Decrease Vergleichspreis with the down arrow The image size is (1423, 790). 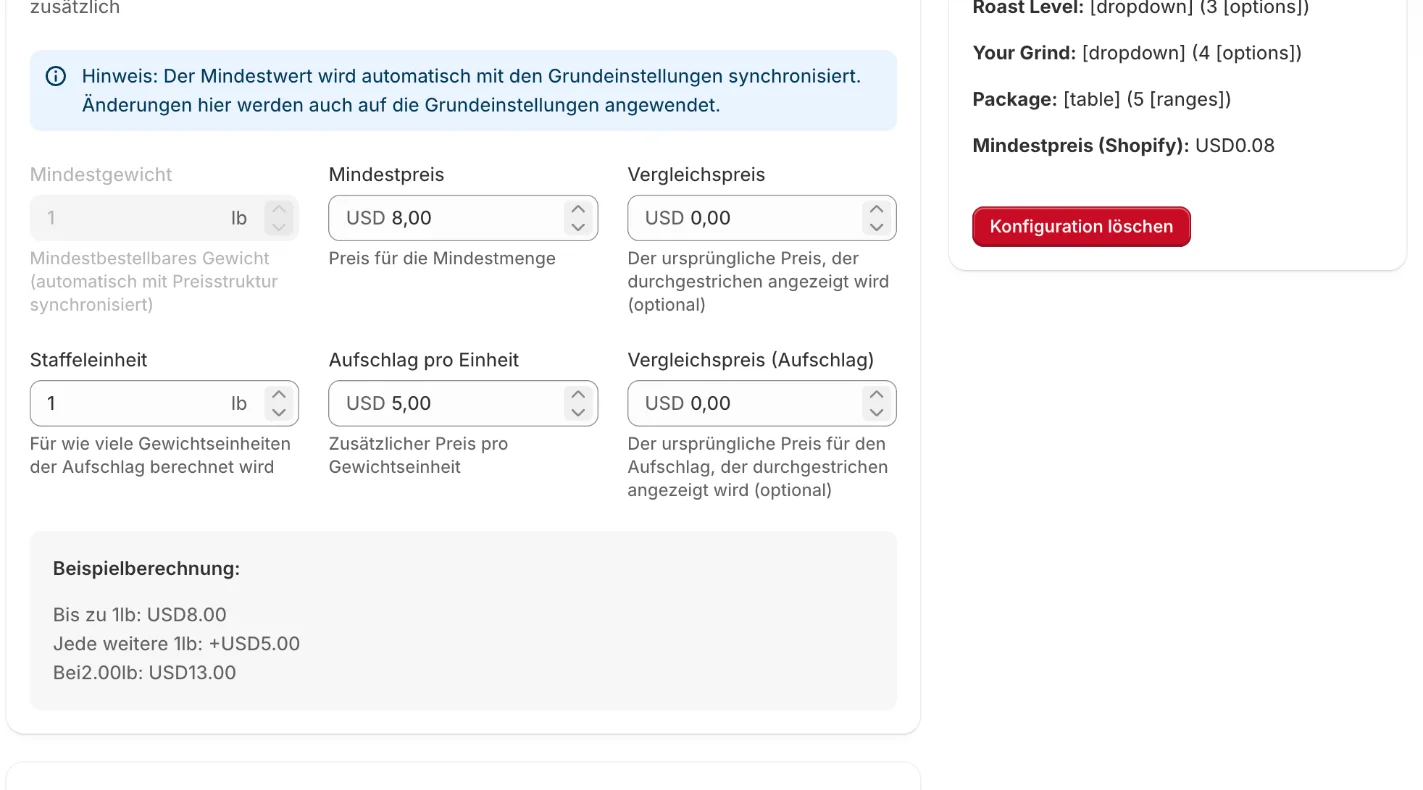[x=876, y=227]
